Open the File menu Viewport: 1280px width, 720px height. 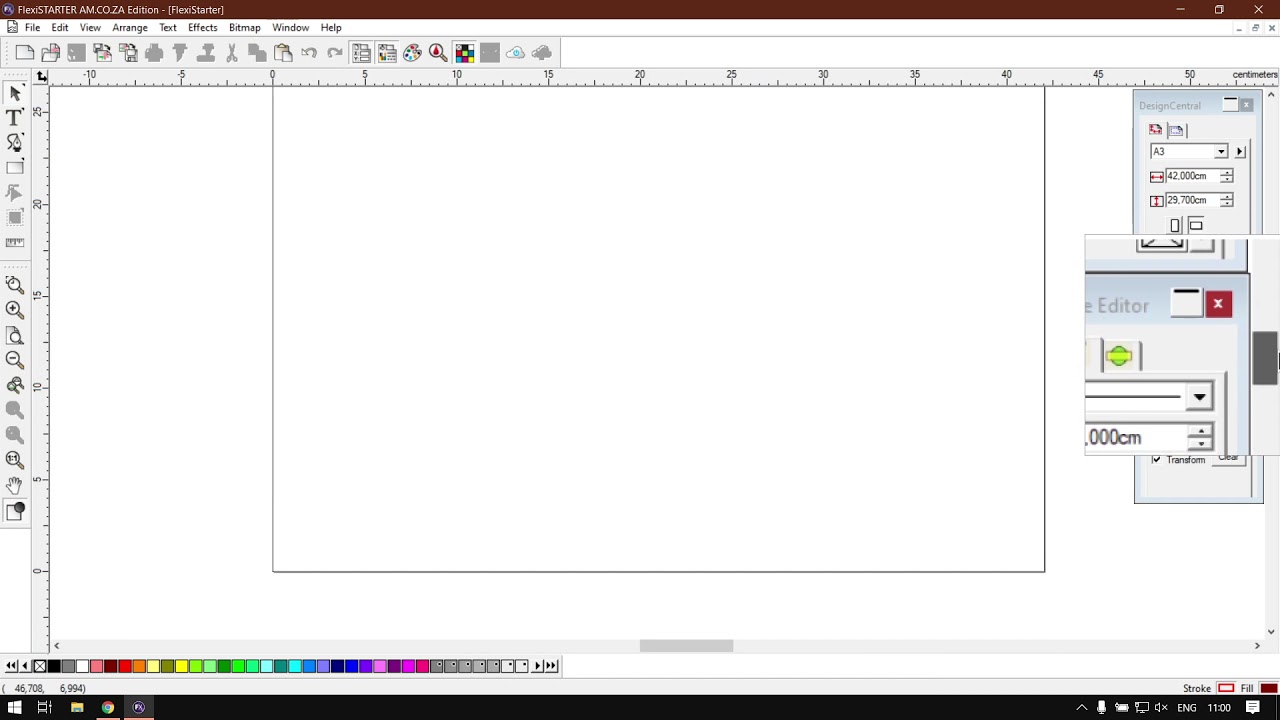pos(32,28)
